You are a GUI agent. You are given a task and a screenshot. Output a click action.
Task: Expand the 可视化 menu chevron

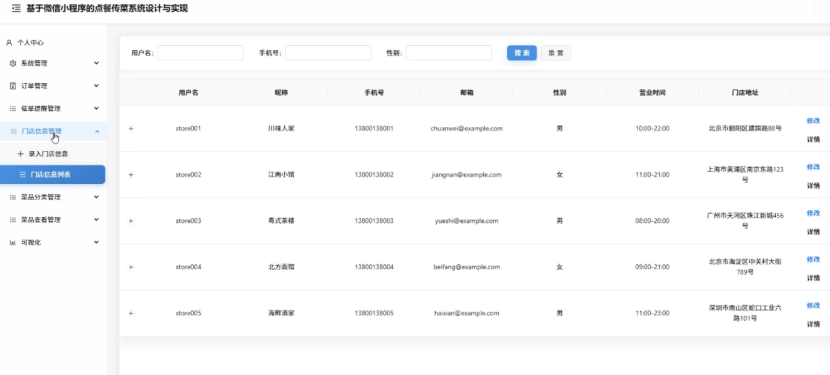click(x=96, y=242)
